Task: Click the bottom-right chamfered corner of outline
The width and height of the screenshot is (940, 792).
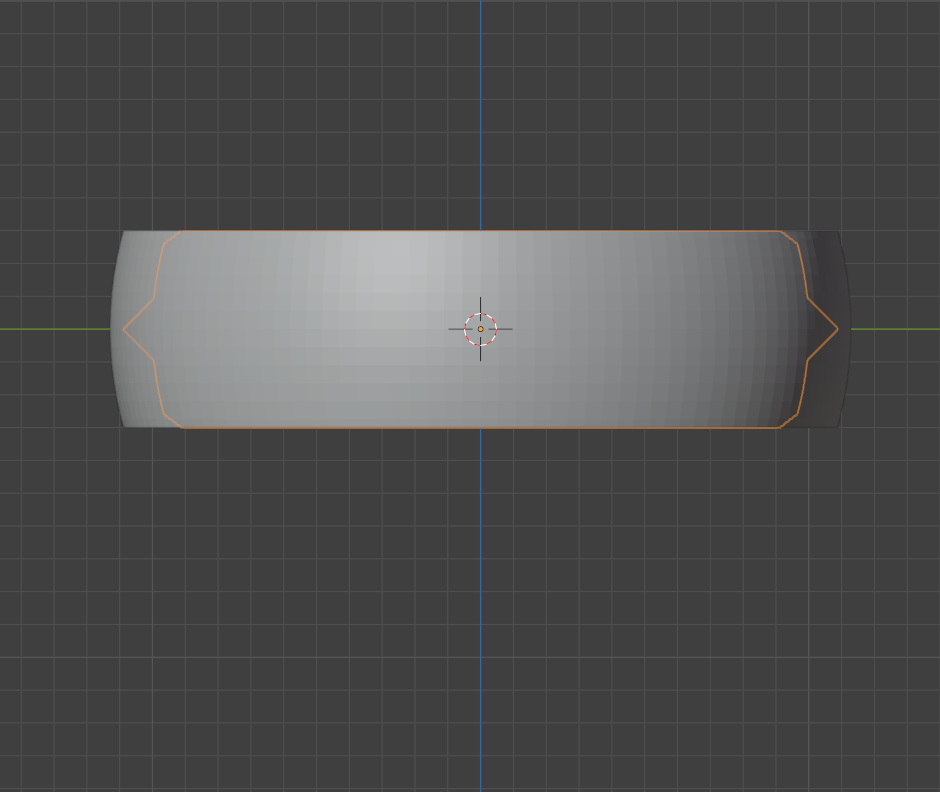Action: tap(789, 421)
